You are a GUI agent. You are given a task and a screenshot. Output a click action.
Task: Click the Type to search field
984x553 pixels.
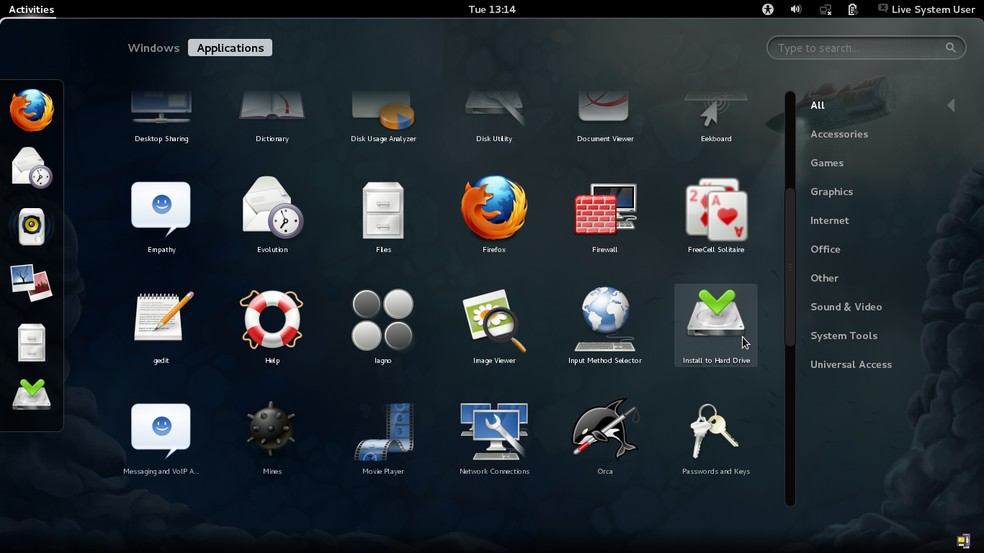[858, 48]
